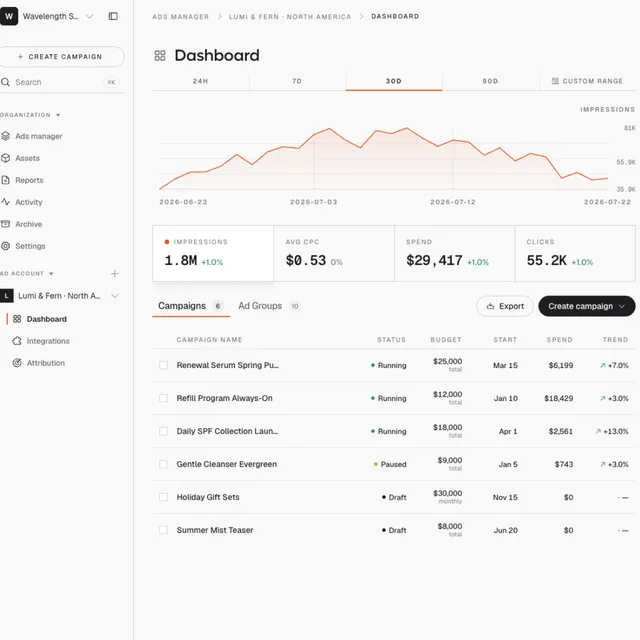Viewport: 640px width, 640px height.
Task: Open the Custom Range tab
Action: click(x=587, y=81)
